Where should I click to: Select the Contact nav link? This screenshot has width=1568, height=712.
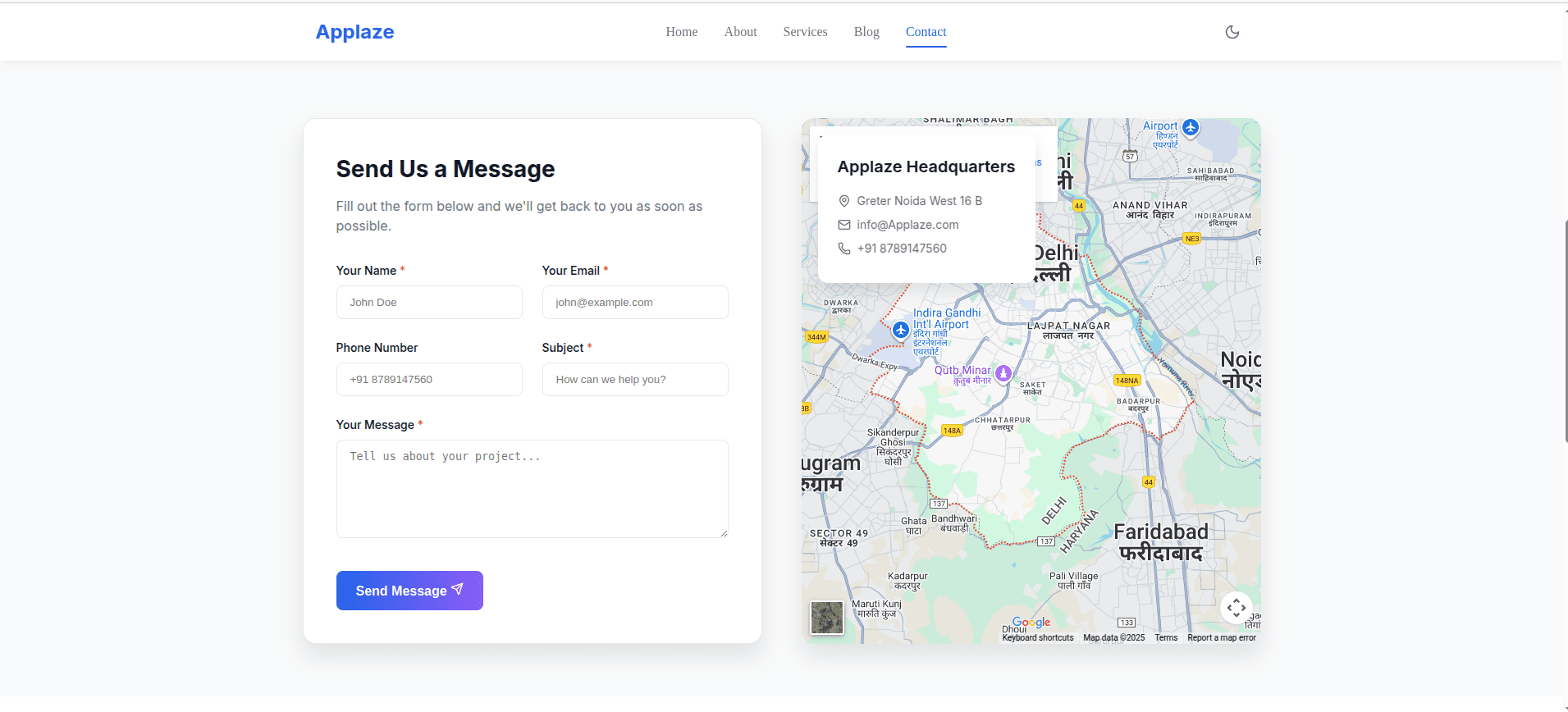[x=926, y=32]
